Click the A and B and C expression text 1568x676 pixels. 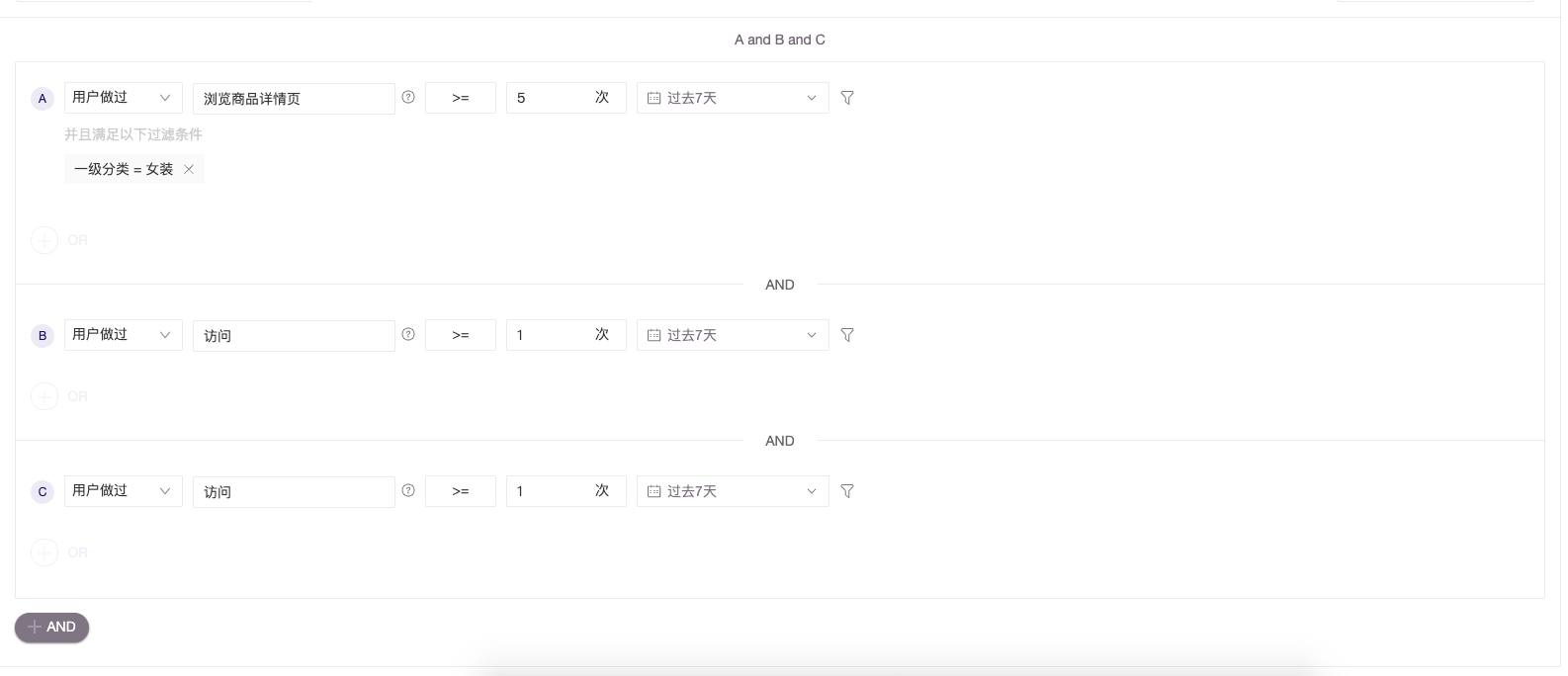780,40
